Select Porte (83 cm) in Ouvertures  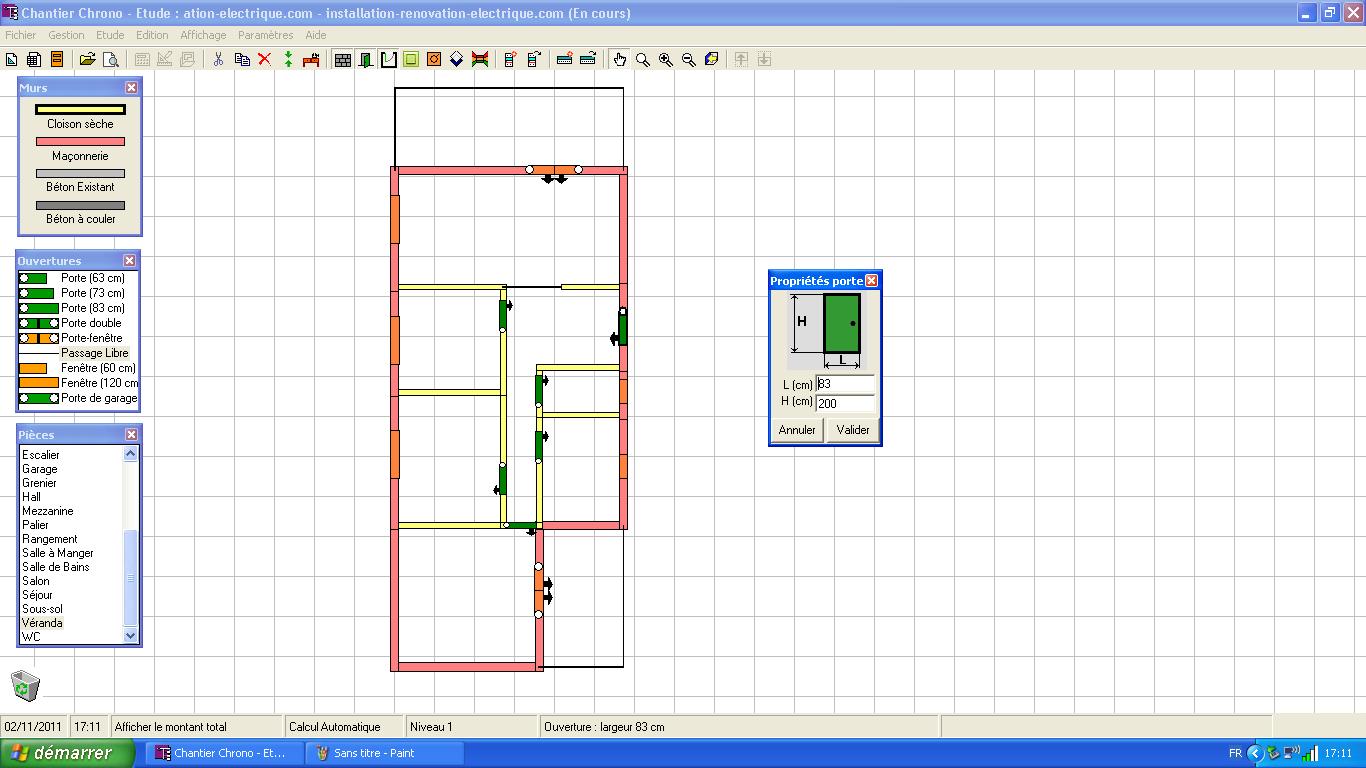(x=78, y=308)
